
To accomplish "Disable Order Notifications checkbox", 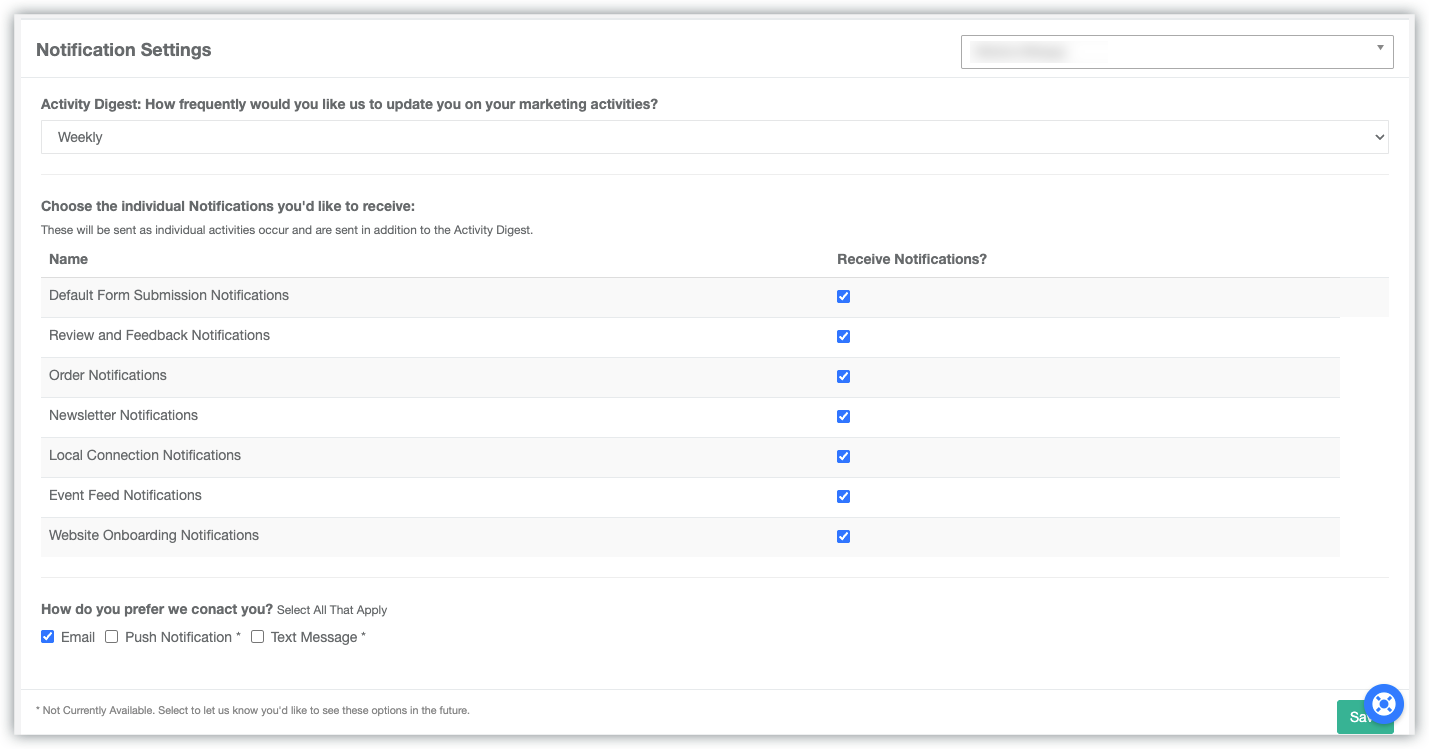I will (843, 377).
